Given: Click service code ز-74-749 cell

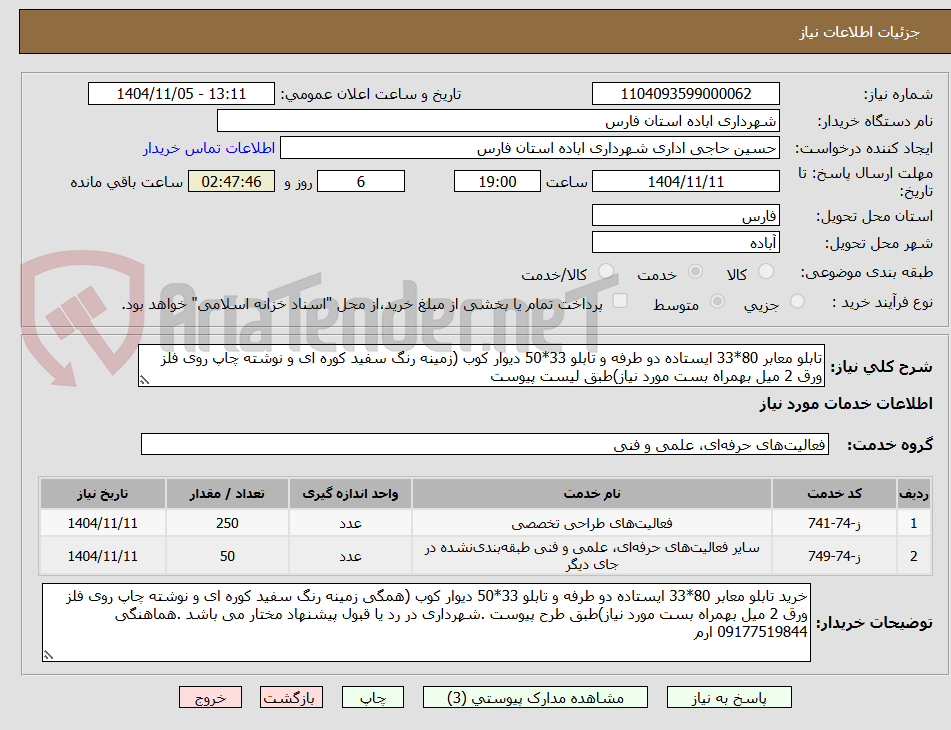Looking at the screenshot, I should tap(834, 555).
